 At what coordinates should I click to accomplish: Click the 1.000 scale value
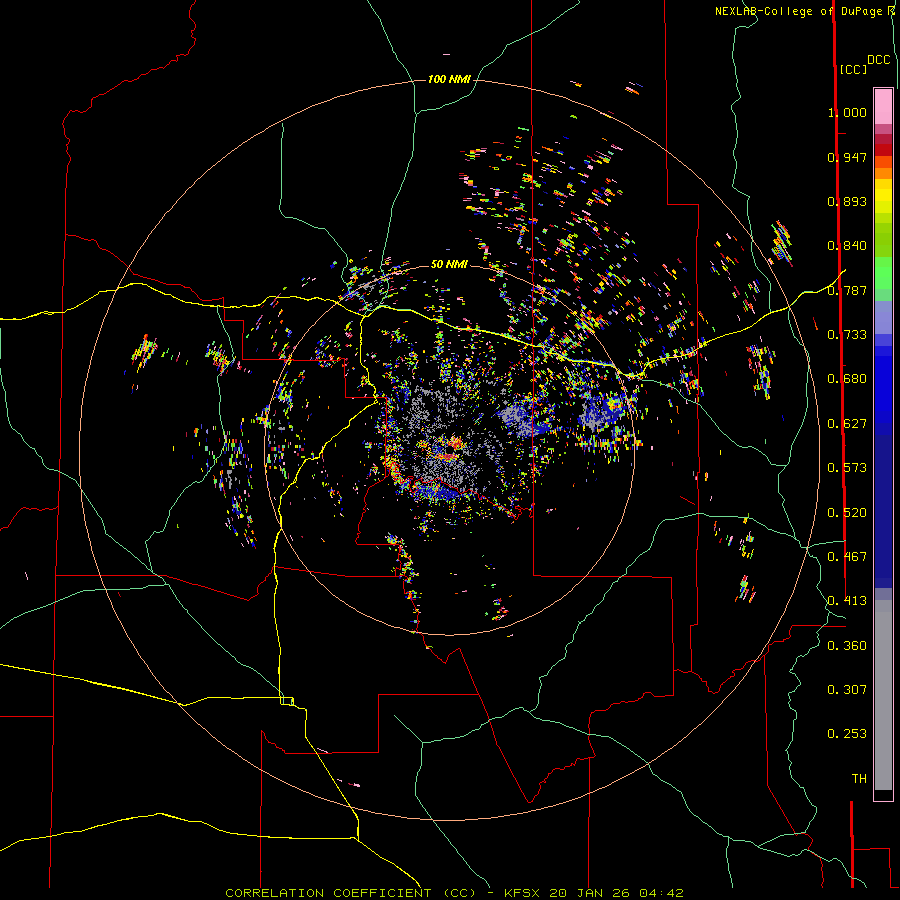click(847, 112)
